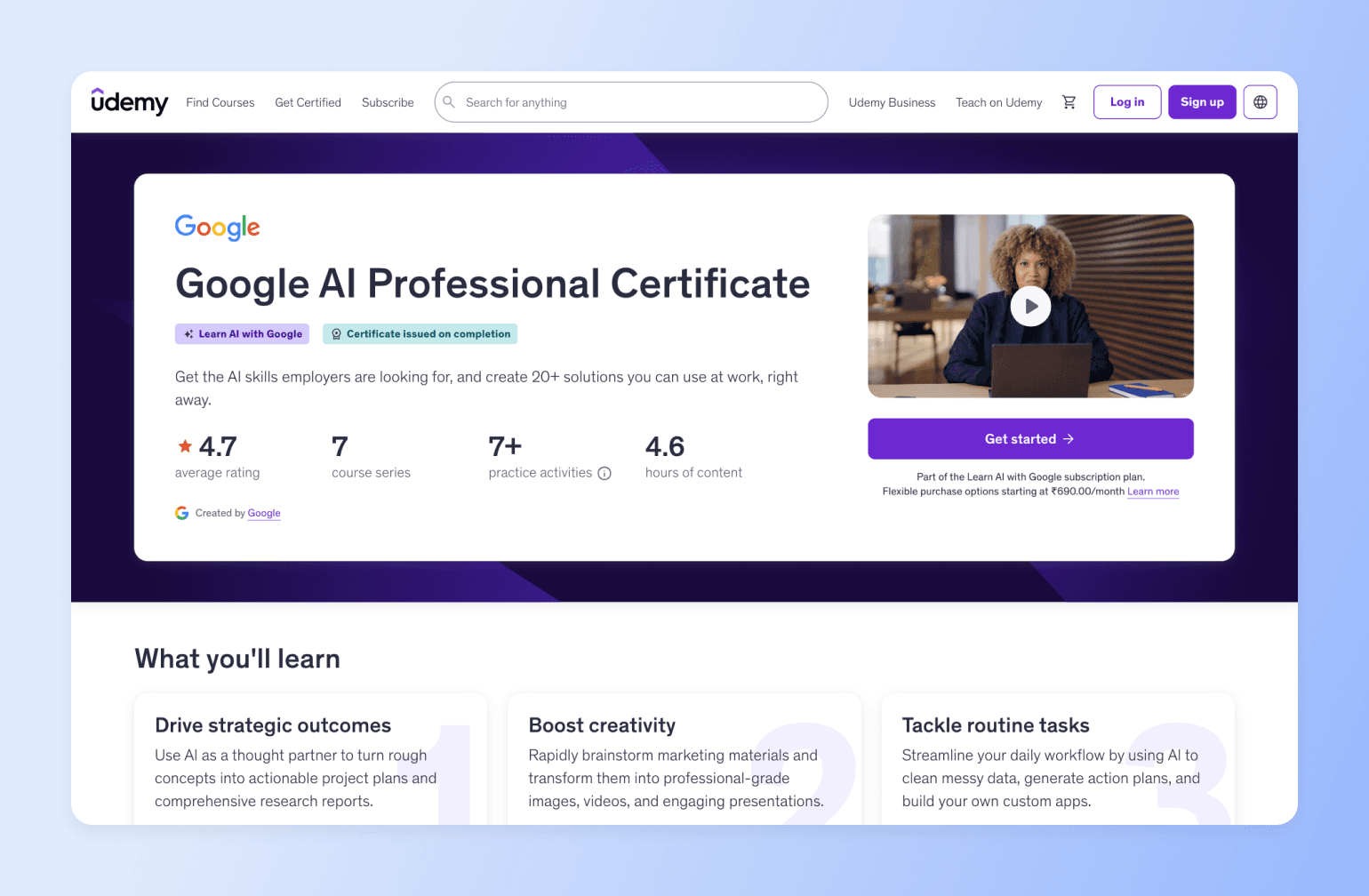Viewport: 1369px width, 896px height.
Task: Open the Get Certified menu
Action: (308, 102)
